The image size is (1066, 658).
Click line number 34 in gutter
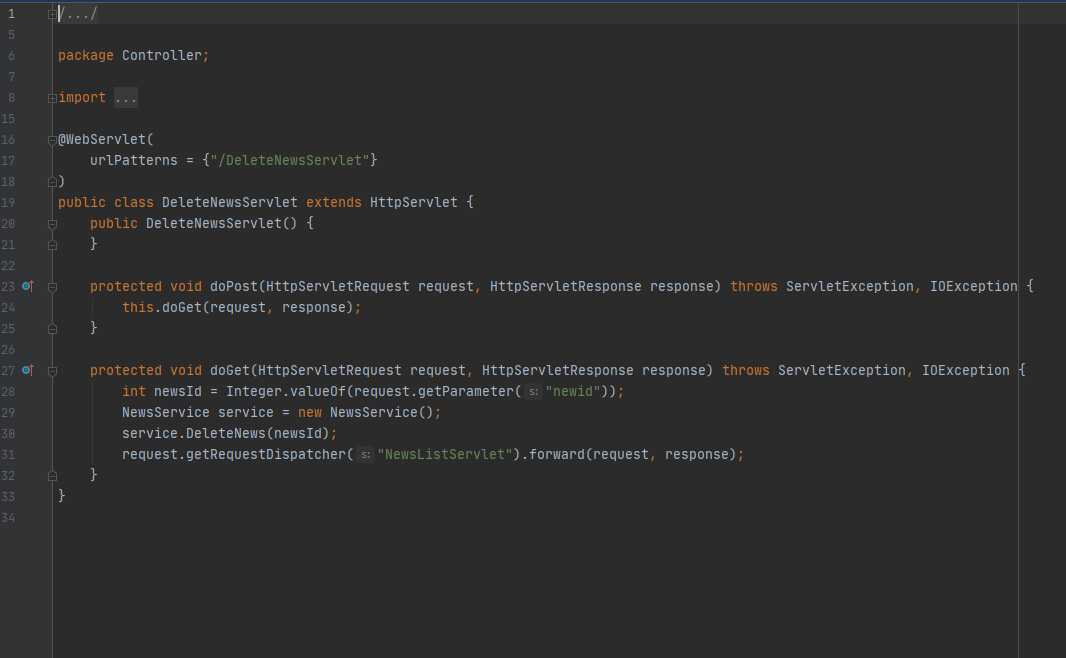point(8,518)
